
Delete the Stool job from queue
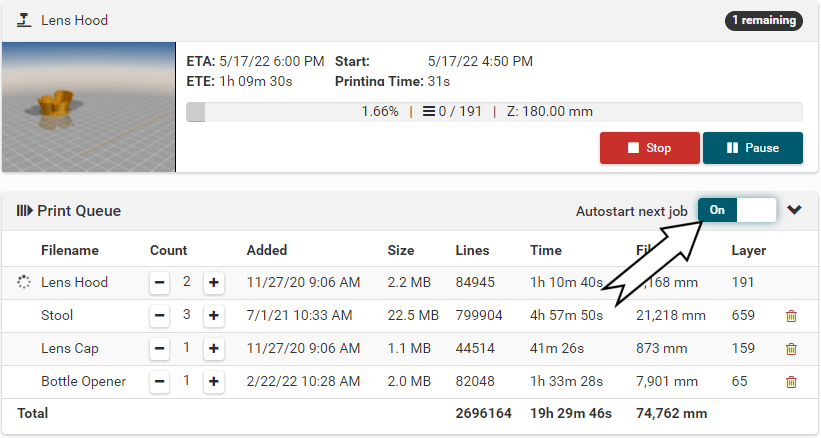click(791, 316)
